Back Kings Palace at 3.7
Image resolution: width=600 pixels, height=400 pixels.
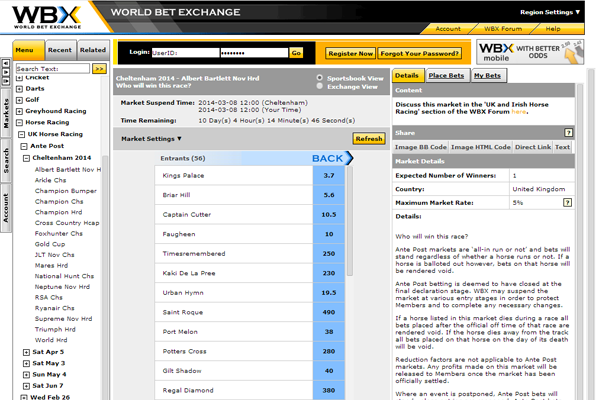click(x=329, y=176)
